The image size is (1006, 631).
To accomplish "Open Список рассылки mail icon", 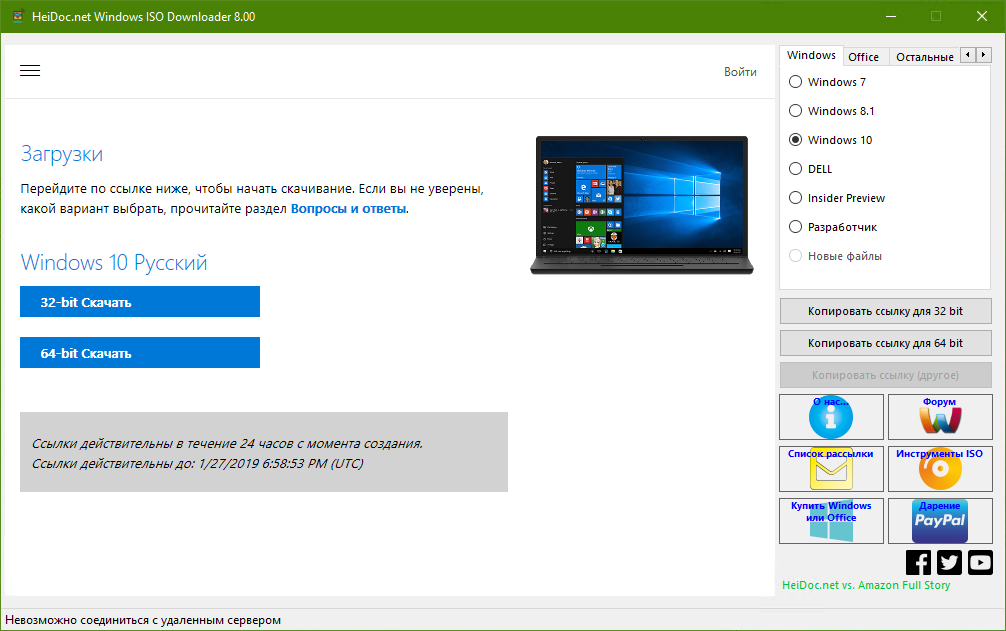I will pyautogui.click(x=831, y=469).
